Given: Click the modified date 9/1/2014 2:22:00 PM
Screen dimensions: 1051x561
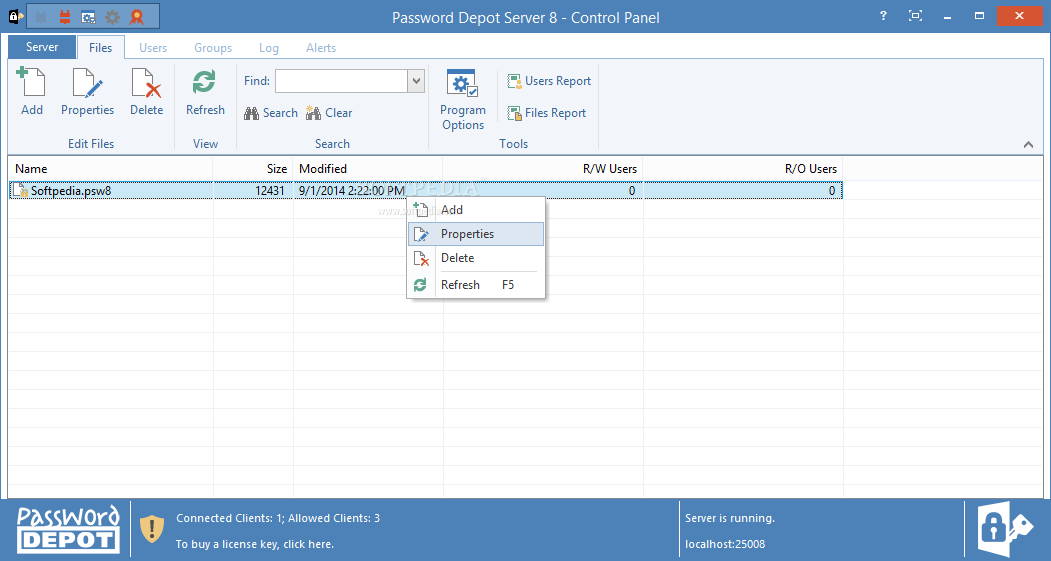Looking at the screenshot, I should pyautogui.click(x=352, y=191).
